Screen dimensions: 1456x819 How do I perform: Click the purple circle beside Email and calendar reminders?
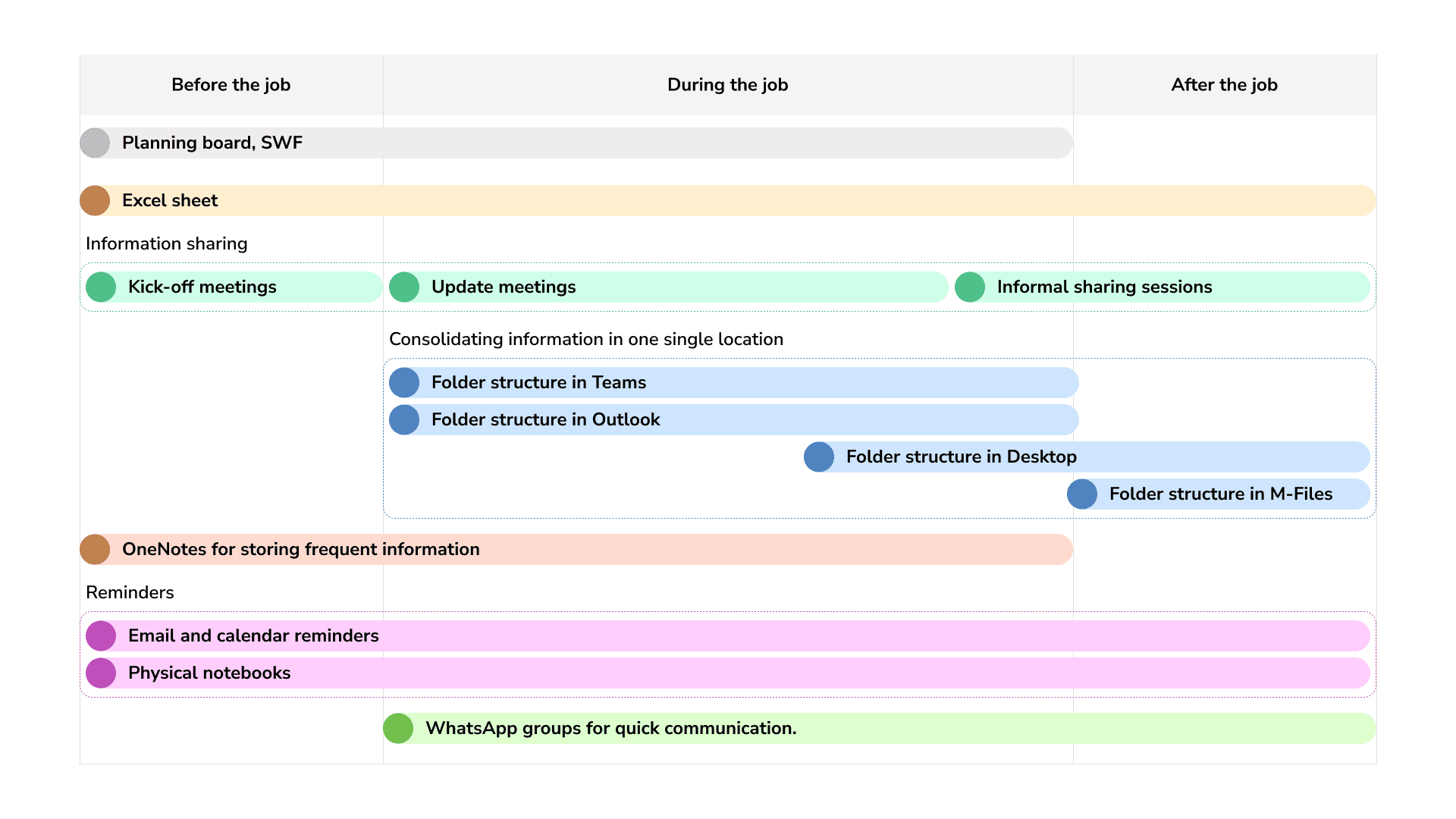[x=101, y=635]
